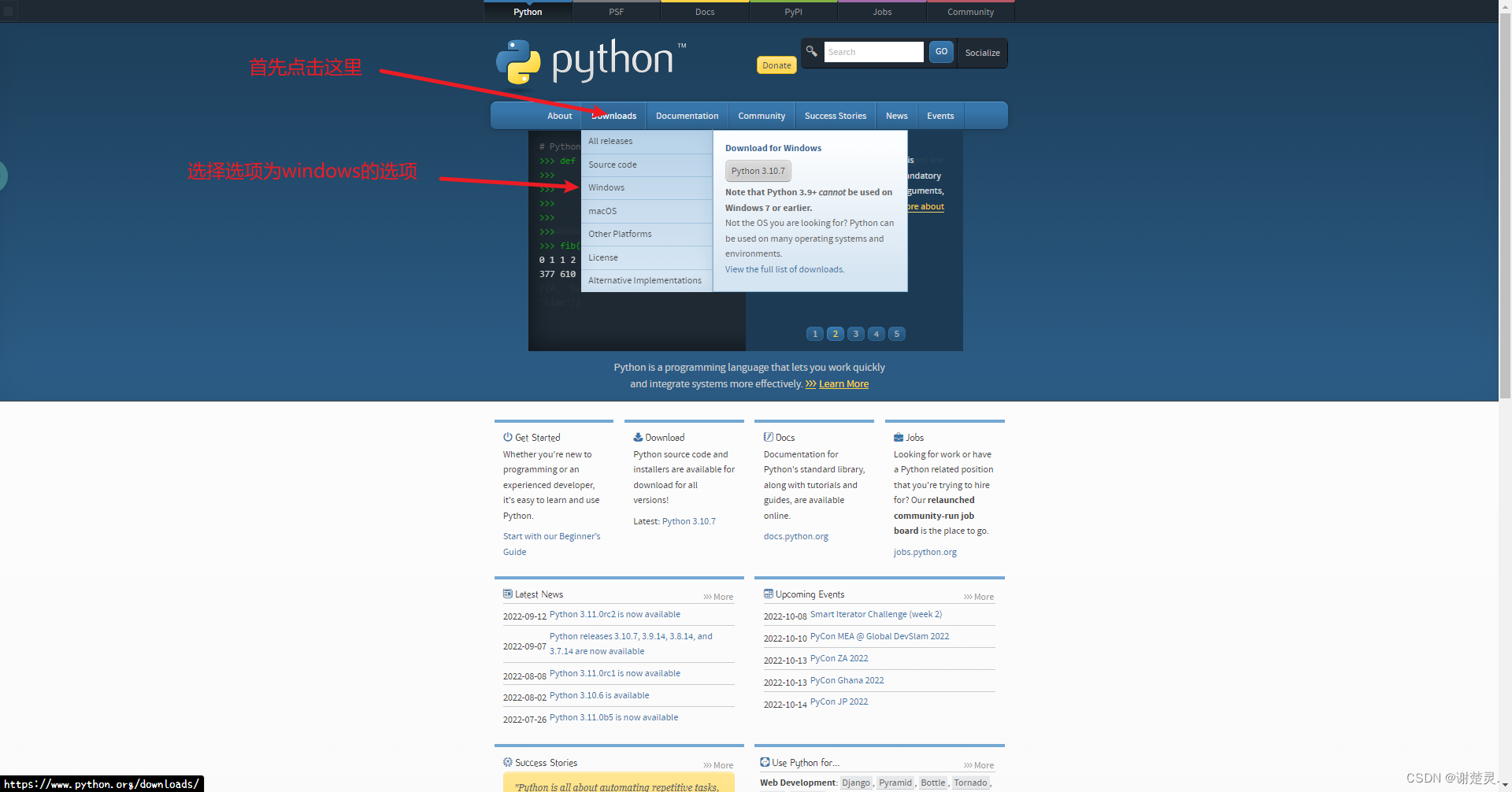Open the About navigation menu
The width and height of the screenshot is (1512, 792).
tap(559, 116)
